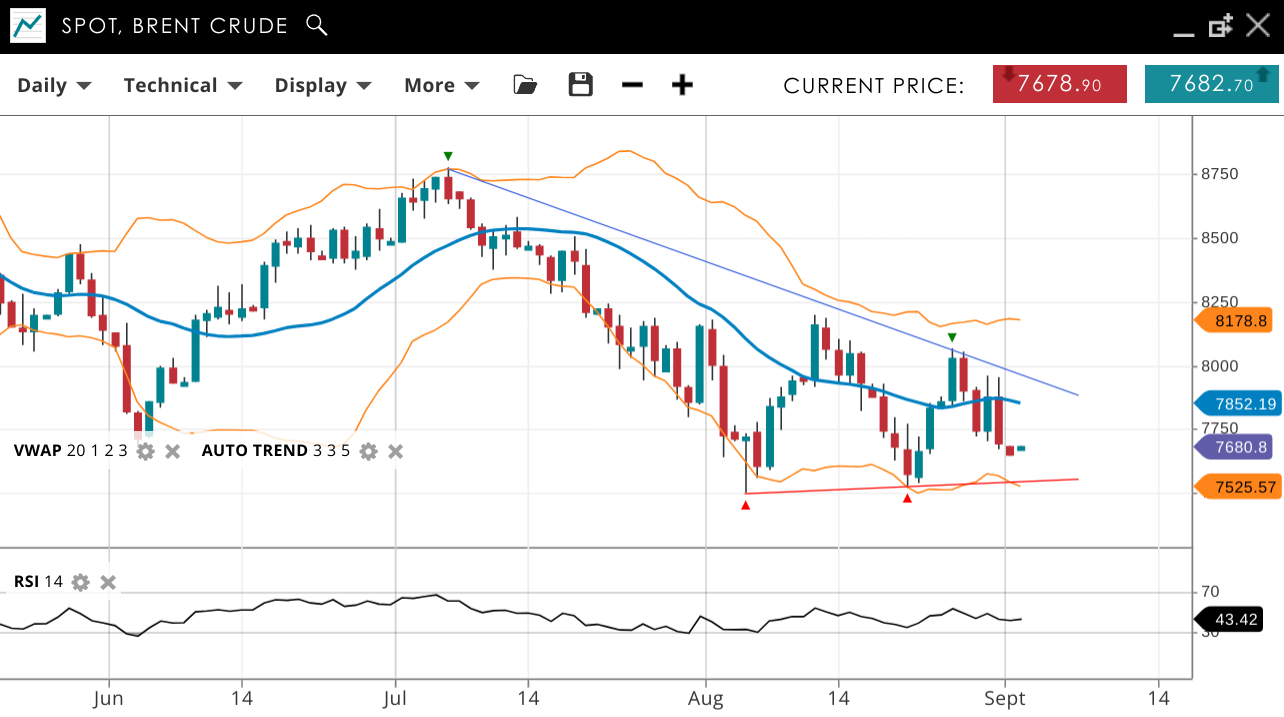
Task: Remove the VWAP indicator
Action: coord(173,451)
